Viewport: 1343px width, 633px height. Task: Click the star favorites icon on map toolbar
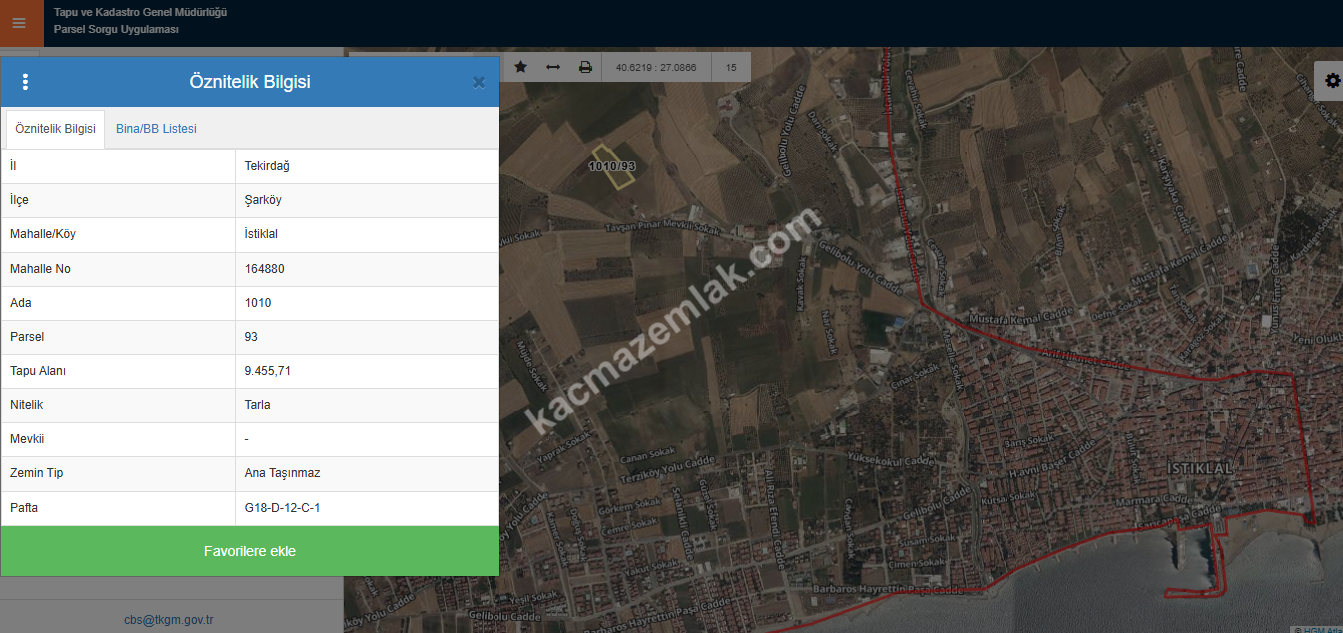[x=520, y=67]
